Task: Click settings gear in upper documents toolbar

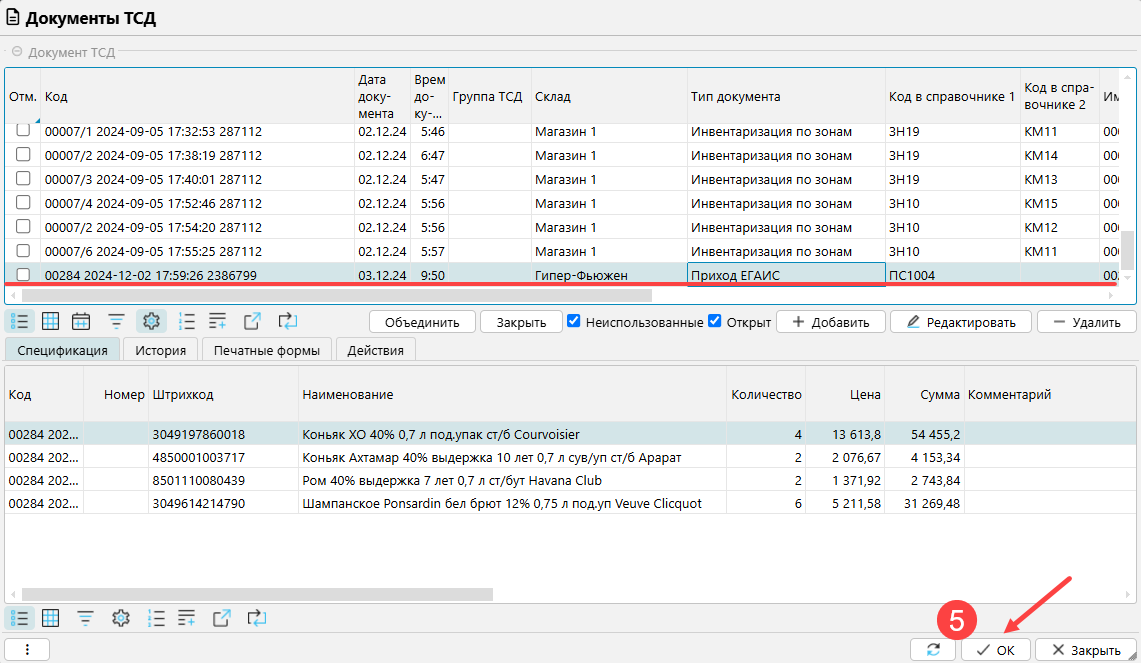Action: pyautogui.click(x=151, y=321)
